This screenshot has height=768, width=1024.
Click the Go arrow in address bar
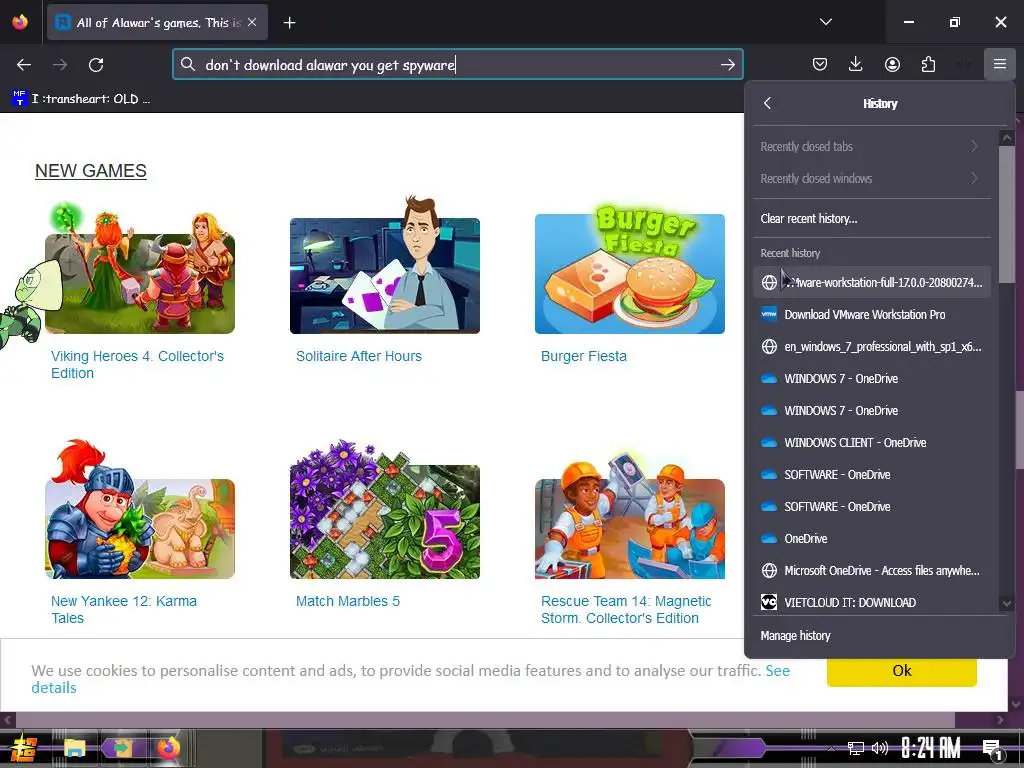point(728,65)
